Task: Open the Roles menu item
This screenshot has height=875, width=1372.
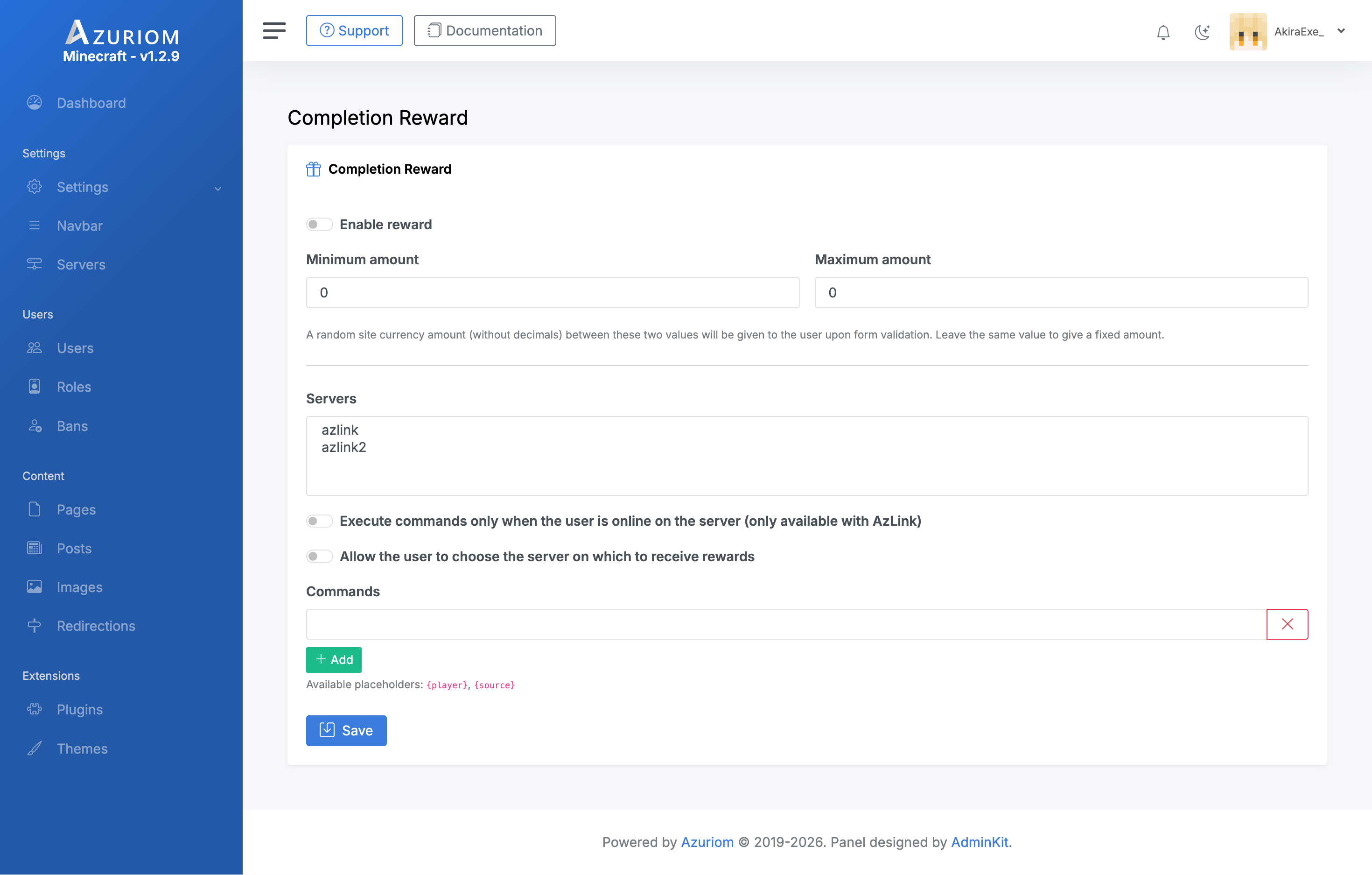Action: coord(74,387)
